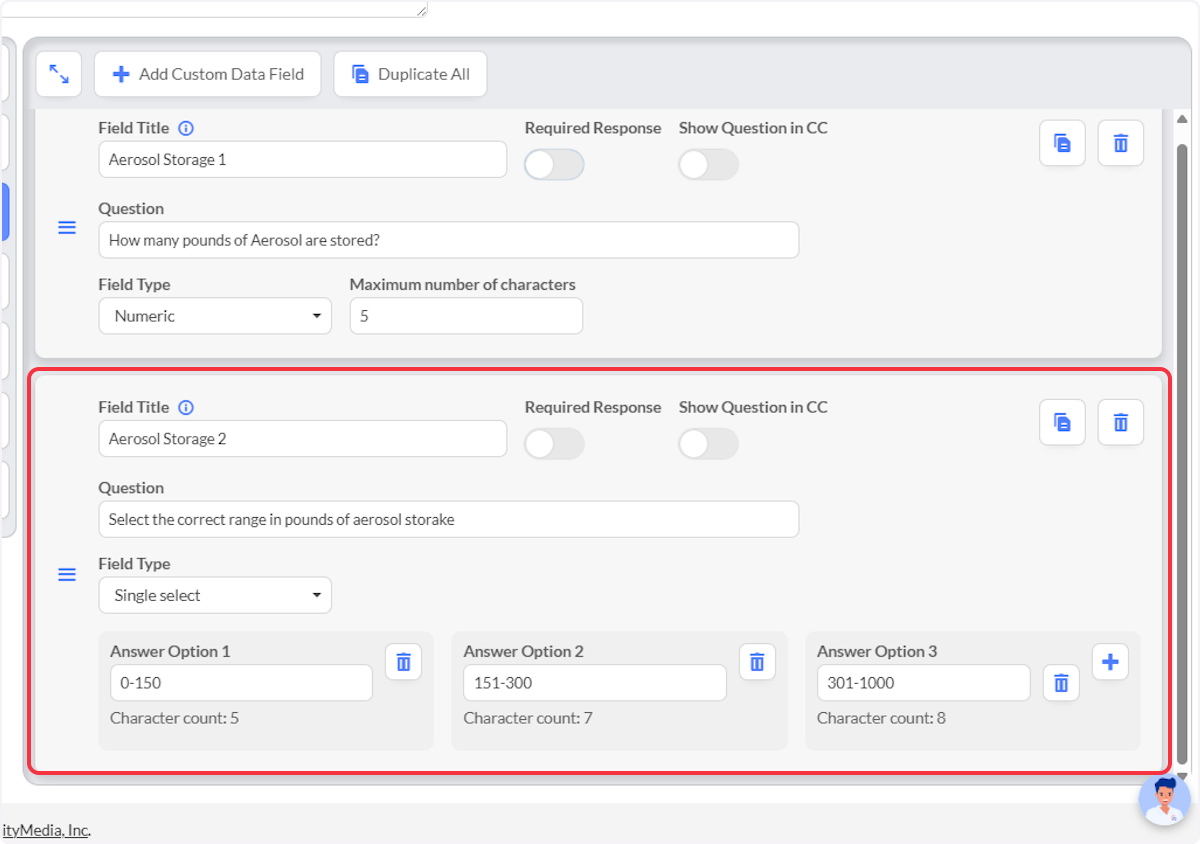Delete the Aerosol Storage 2 field

(1121, 422)
